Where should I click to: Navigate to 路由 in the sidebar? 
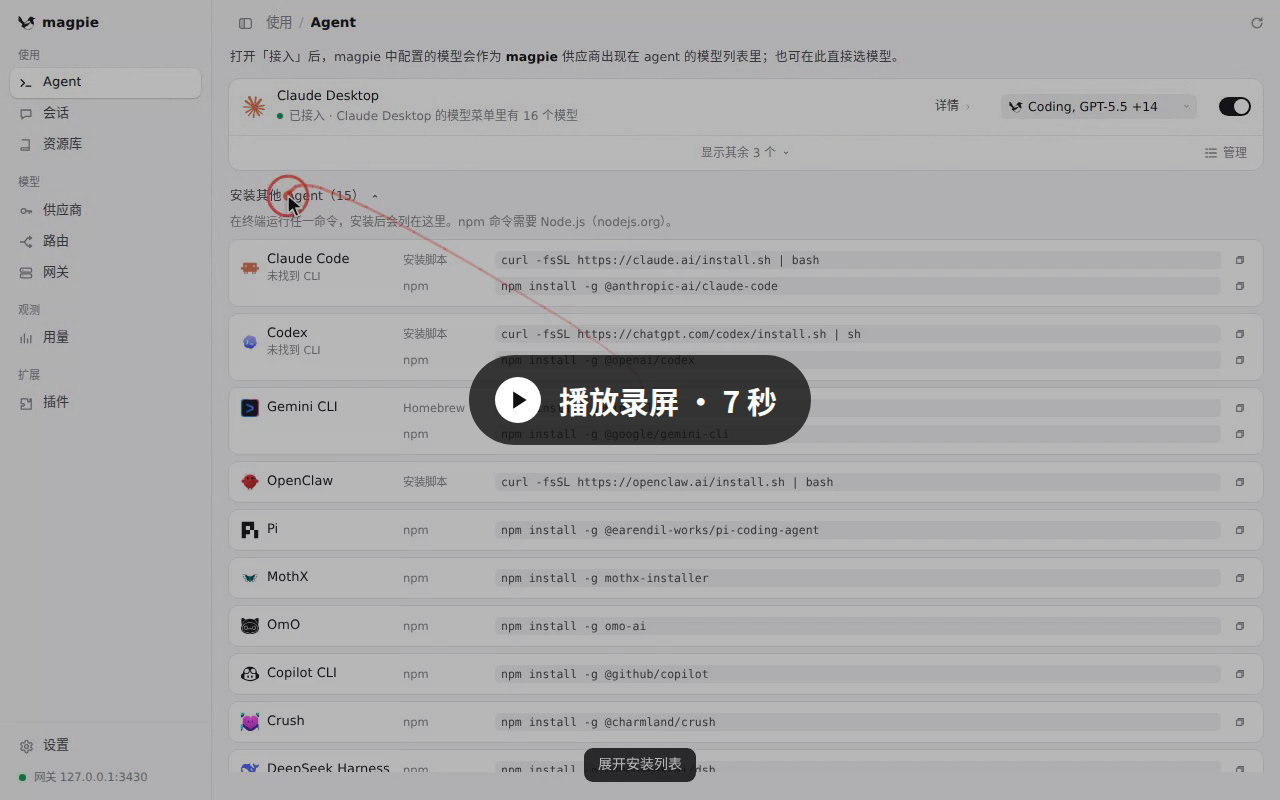[105, 241]
